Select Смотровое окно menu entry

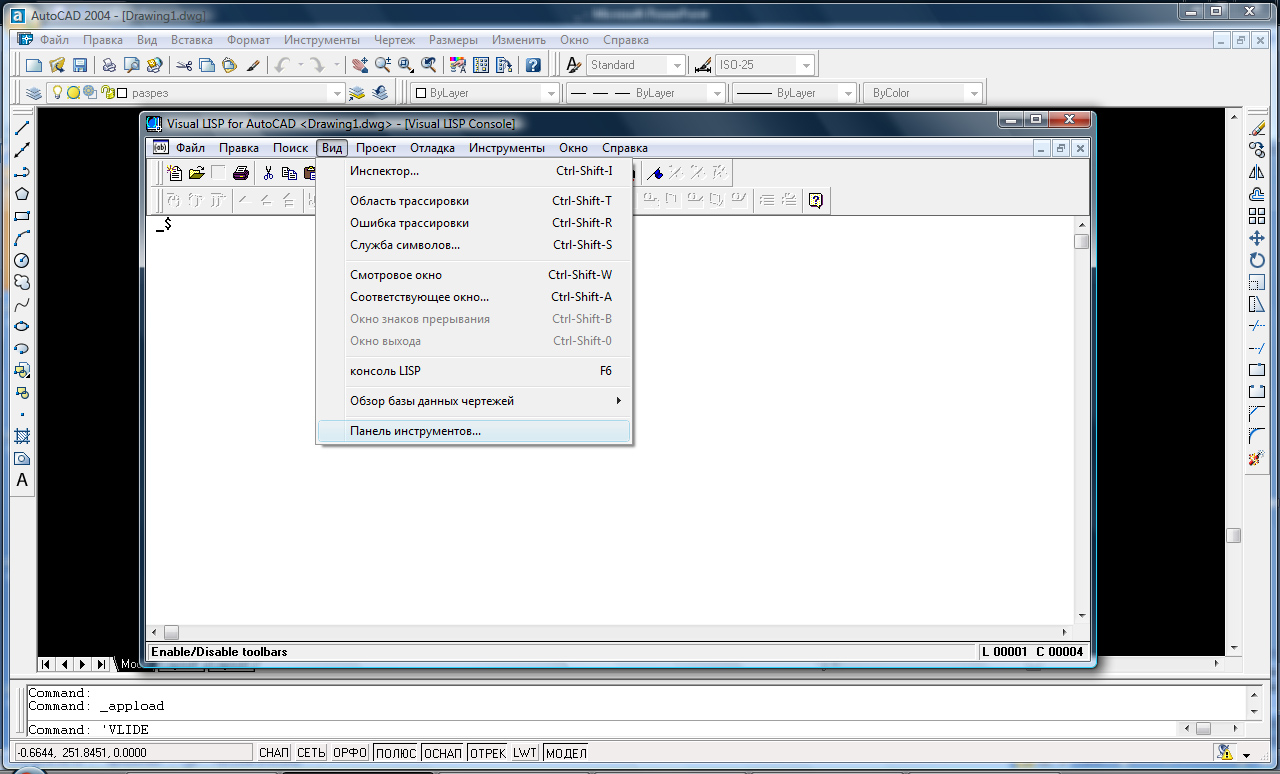tap(475, 275)
